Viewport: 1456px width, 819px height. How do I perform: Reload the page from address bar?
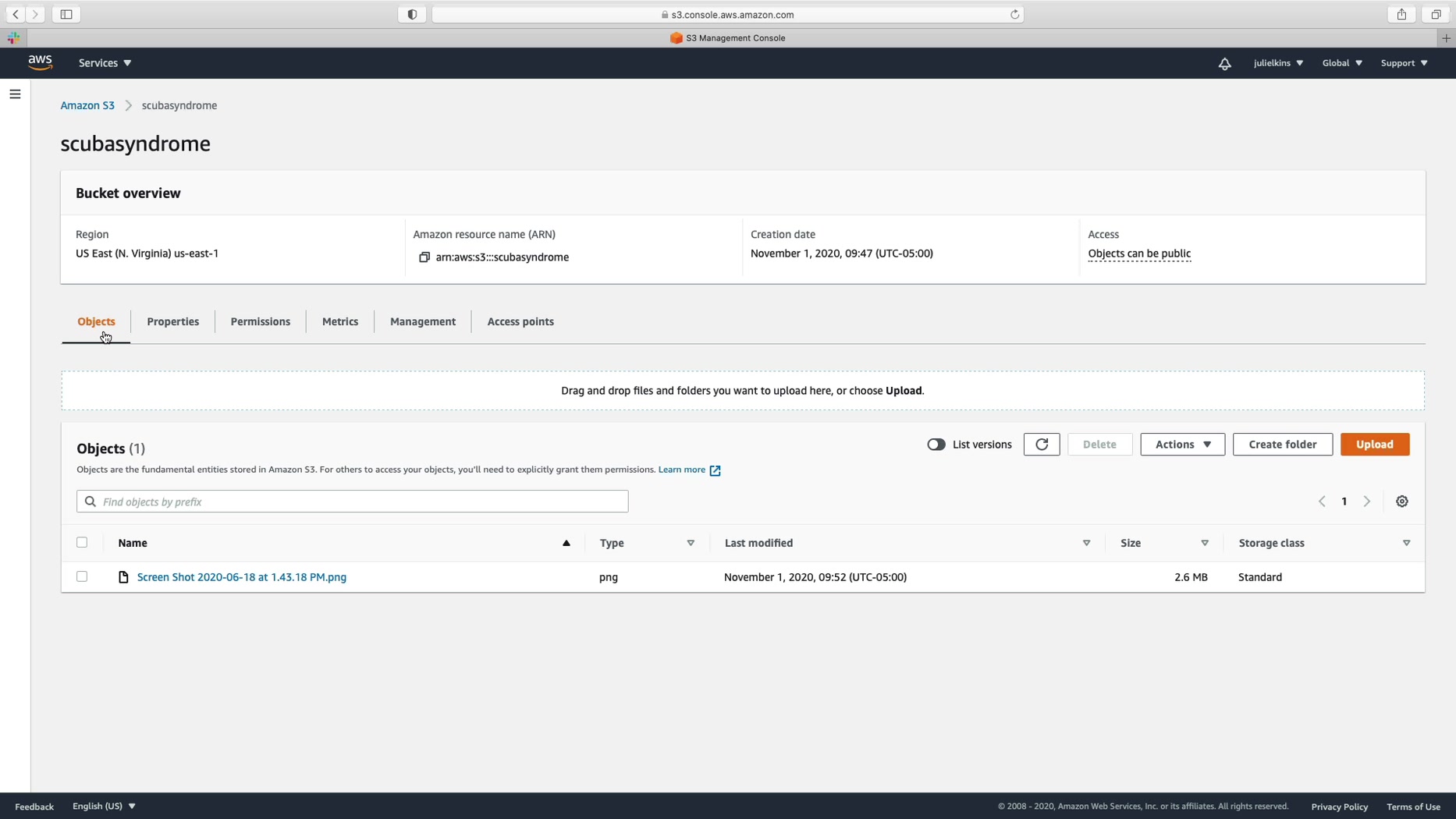click(1014, 14)
